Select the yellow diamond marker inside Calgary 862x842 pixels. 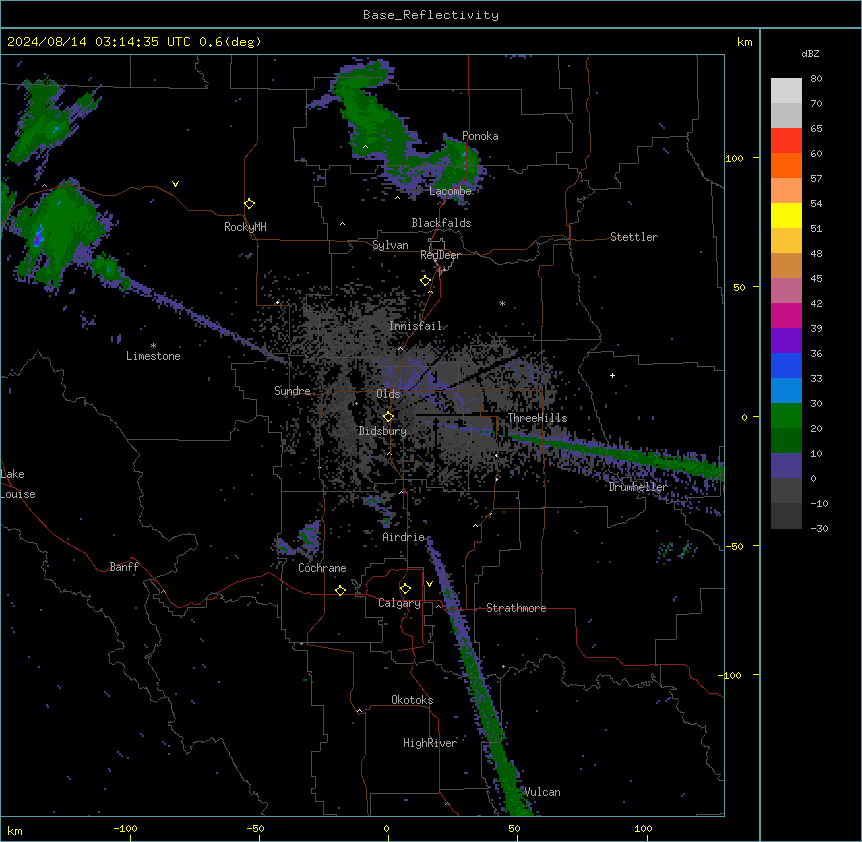(x=406, y=589)
